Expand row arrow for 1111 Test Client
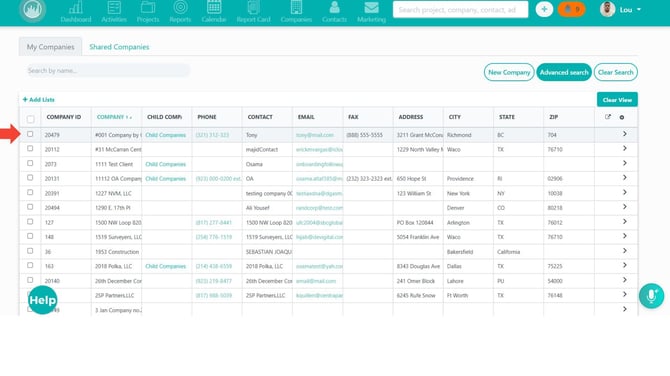The width and height of the screenshot is (670, 376). click(x=625, y=163)
